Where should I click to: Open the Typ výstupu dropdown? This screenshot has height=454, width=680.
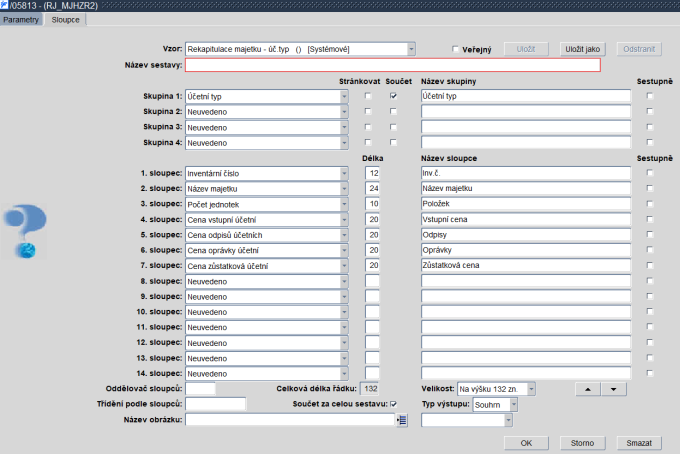pyautogui.click(x=513, y=404)
